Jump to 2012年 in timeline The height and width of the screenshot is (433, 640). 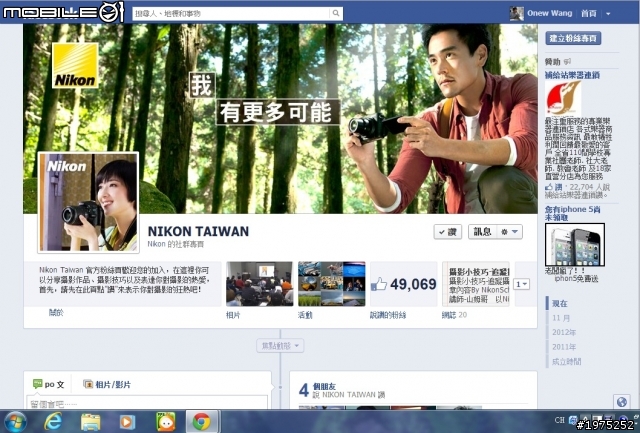click(x=564, y=332)
